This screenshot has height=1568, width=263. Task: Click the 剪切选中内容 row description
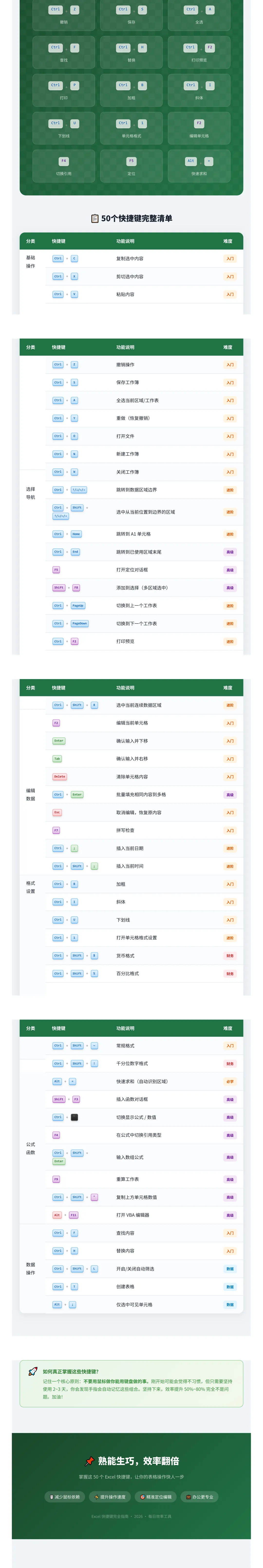tap(130, 276)
